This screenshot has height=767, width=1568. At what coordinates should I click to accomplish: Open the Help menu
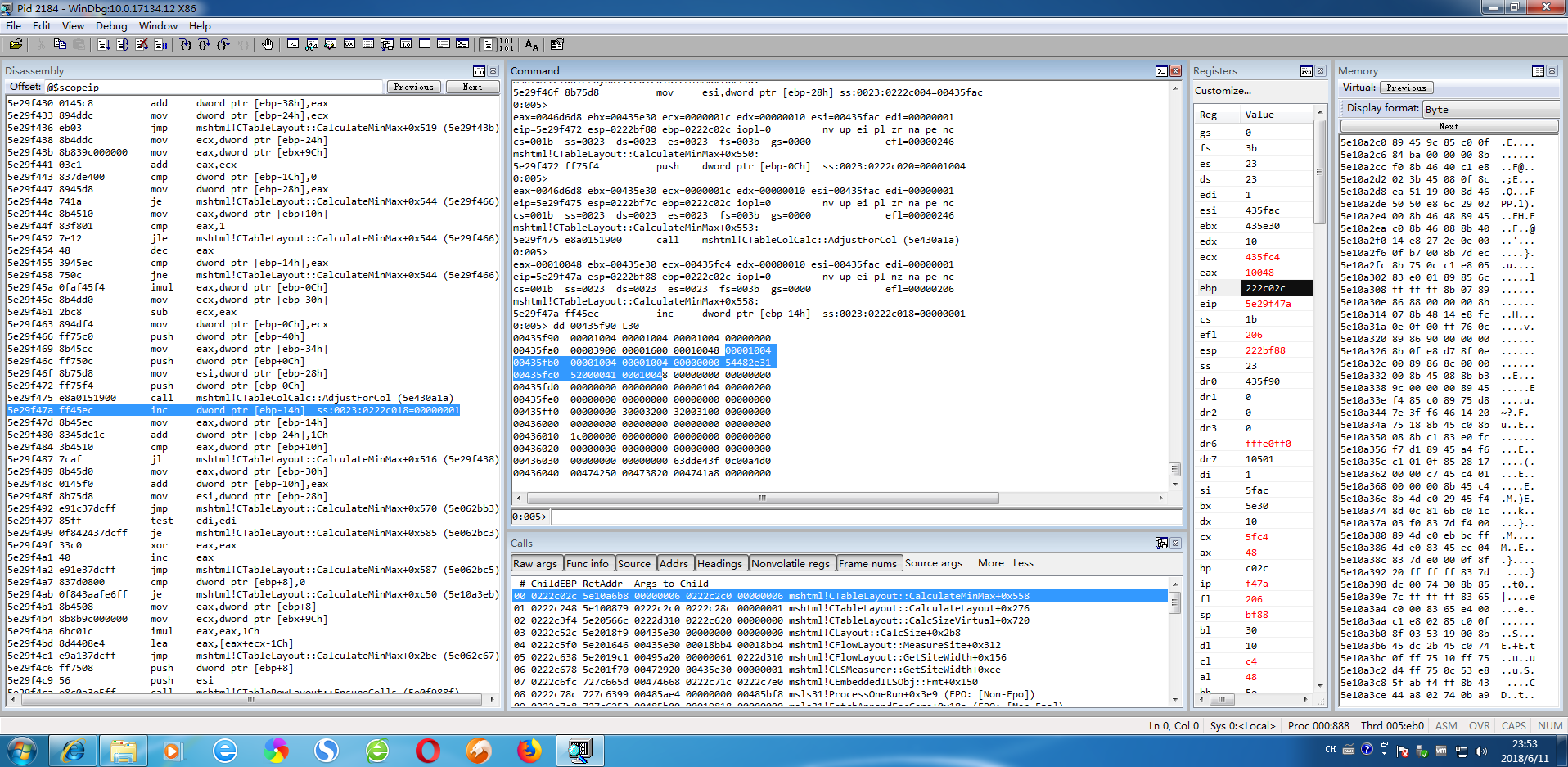[x=200, y=25]
